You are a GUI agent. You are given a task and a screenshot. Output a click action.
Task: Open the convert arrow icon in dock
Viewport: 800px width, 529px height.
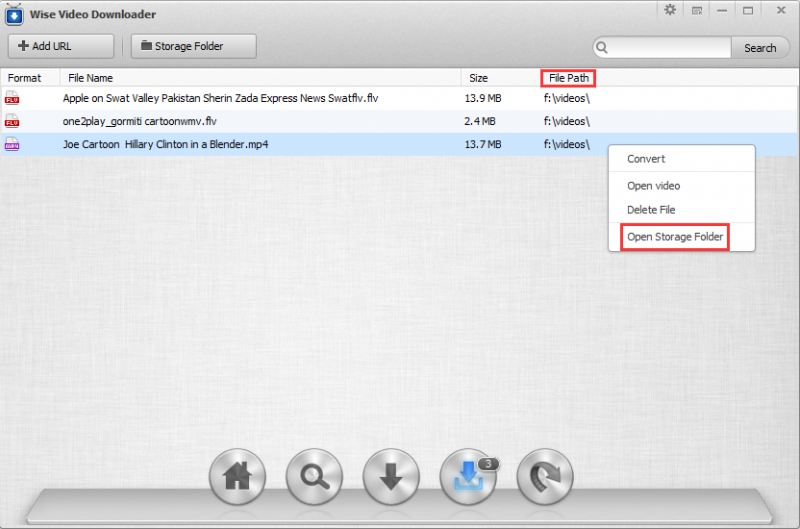(545, 476)
